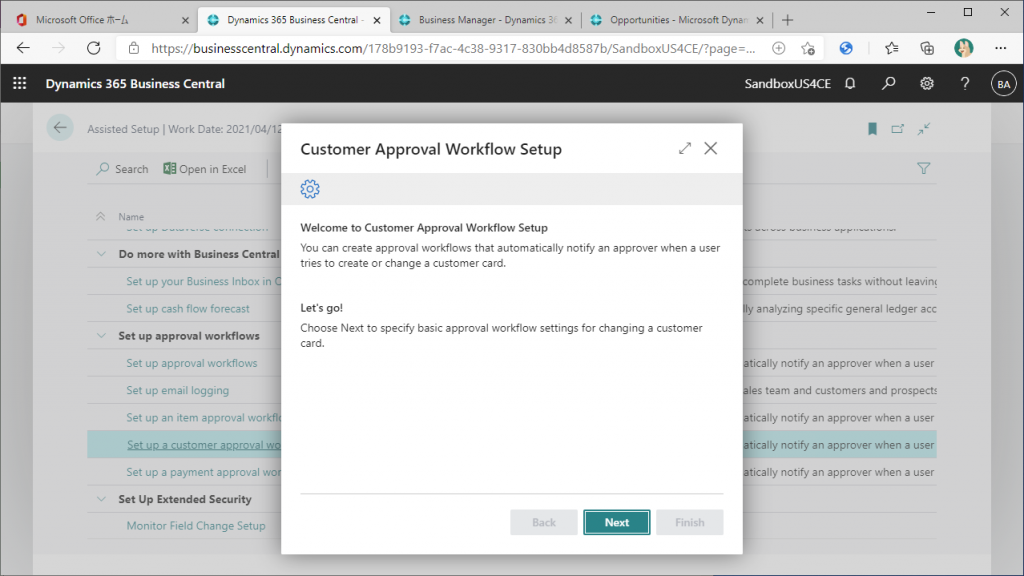Click the Back button in the wizard
Screen dimensions: 1024x576
tap(543, 522)
